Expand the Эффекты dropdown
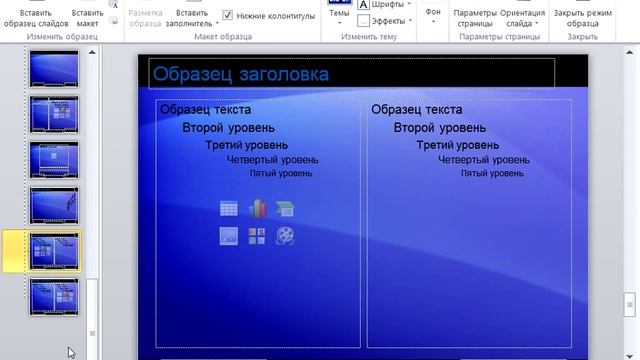640x360 pixels. click(x=410, y=20)
